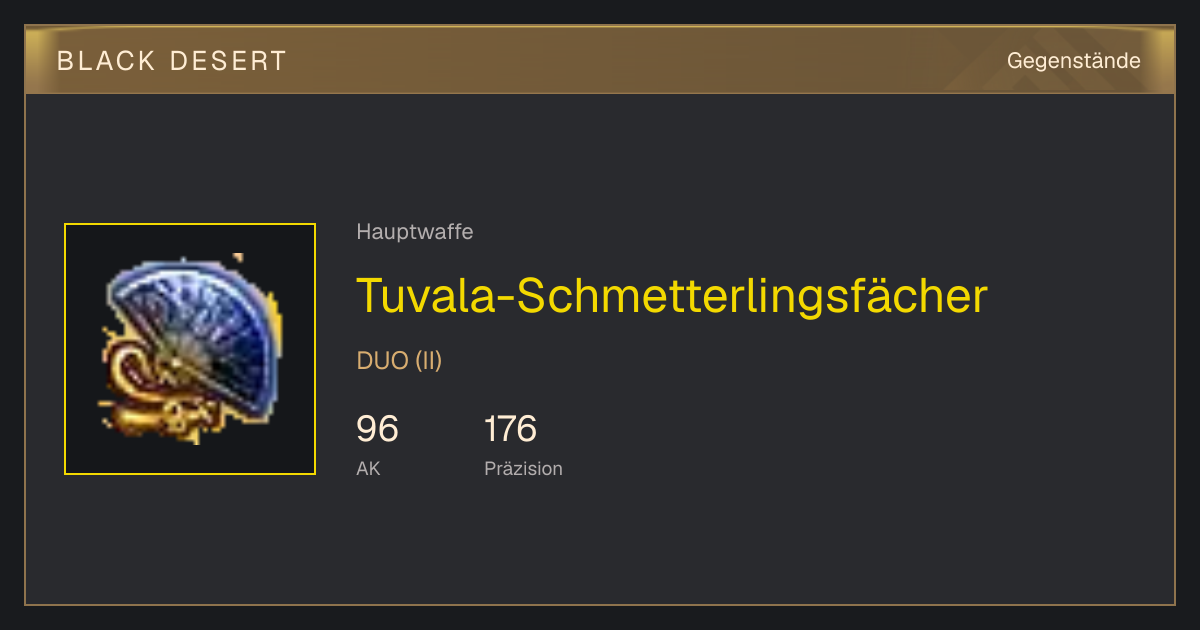Select the DUO (II) enhancement level
Viewport: 1200px width, 630px height.
pos(399,361)
